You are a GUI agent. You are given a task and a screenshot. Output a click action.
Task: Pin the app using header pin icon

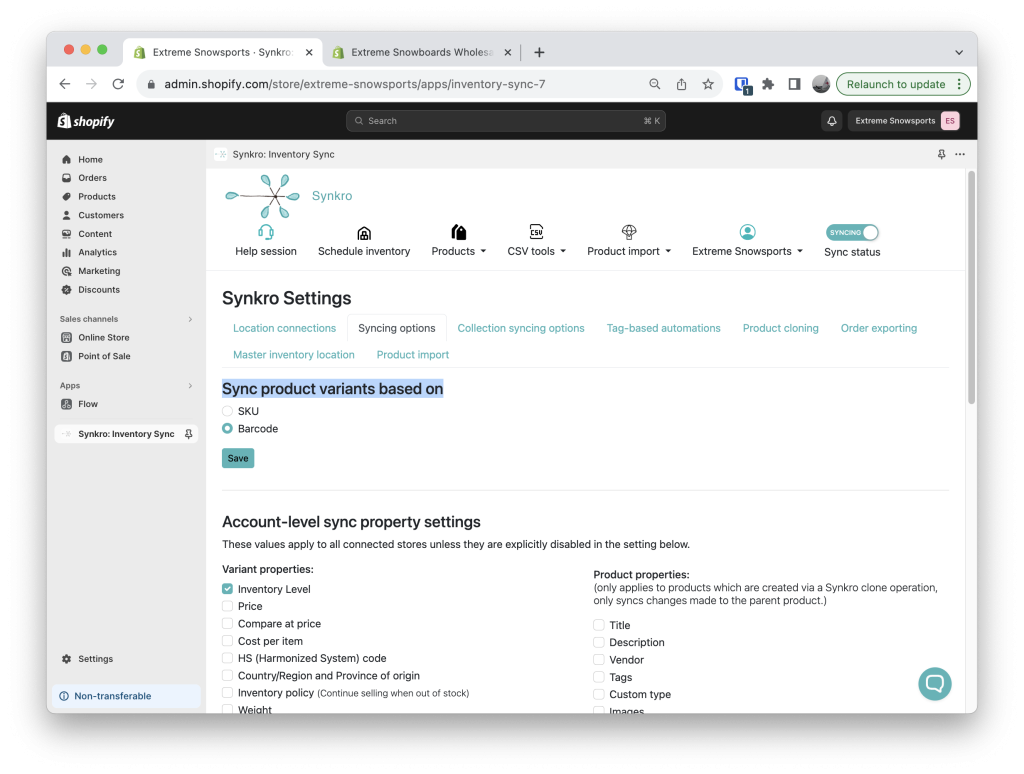941,154
